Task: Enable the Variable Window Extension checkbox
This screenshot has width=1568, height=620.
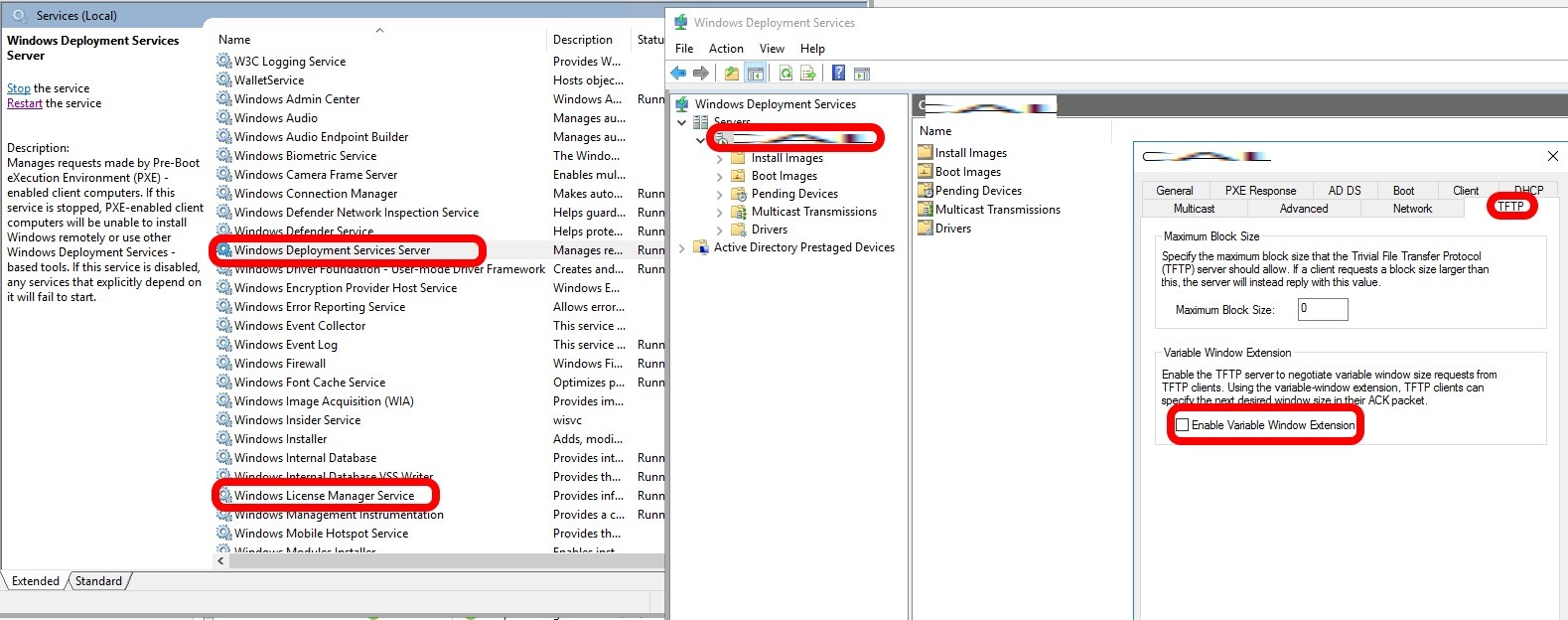Action: tap(1183, 425)
